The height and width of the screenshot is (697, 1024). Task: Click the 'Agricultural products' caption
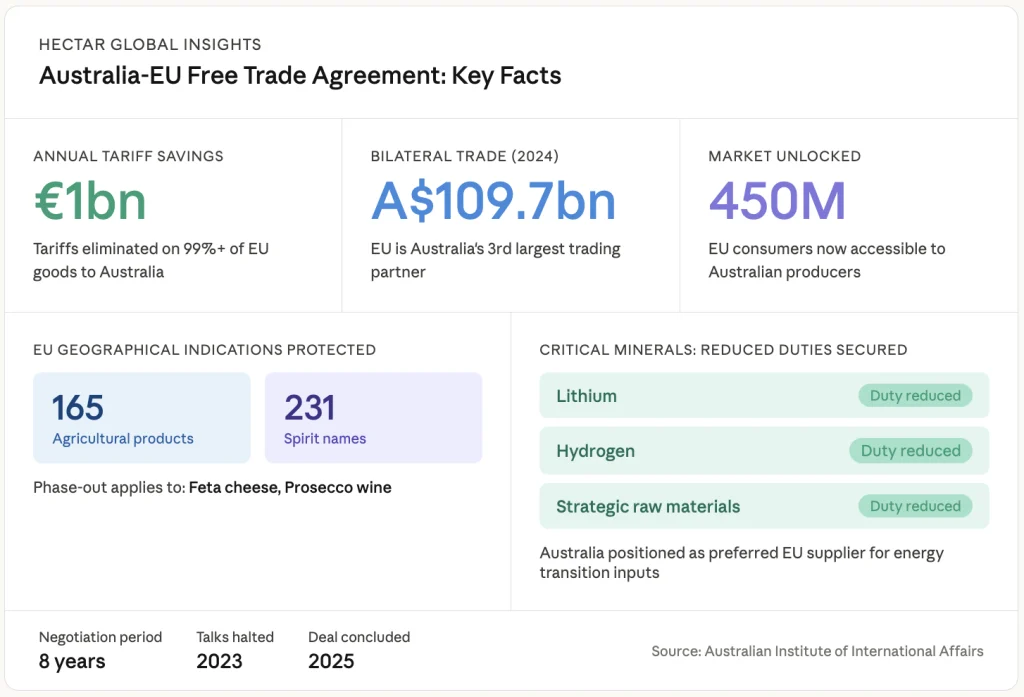[123, 438]
